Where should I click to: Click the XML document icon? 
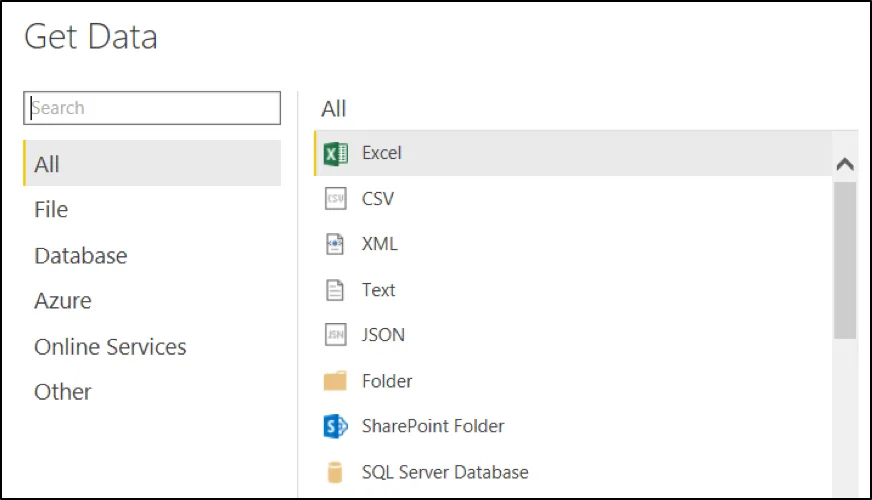pyautogui.click(x=335, y=244)
